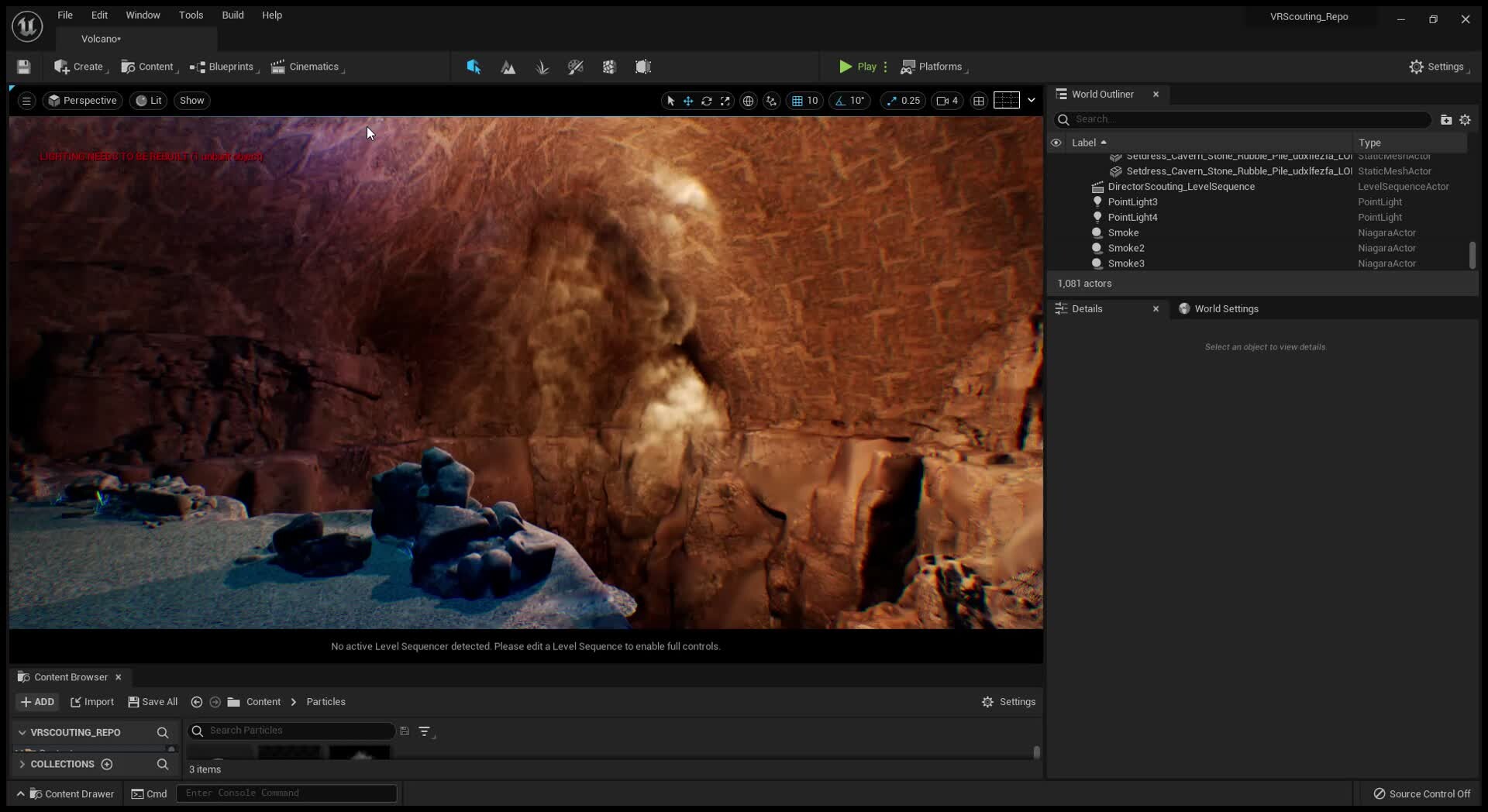Click Save All in Content Browser
The height and width of the screenshot is (812, 1488).
(x=152, y=702)
